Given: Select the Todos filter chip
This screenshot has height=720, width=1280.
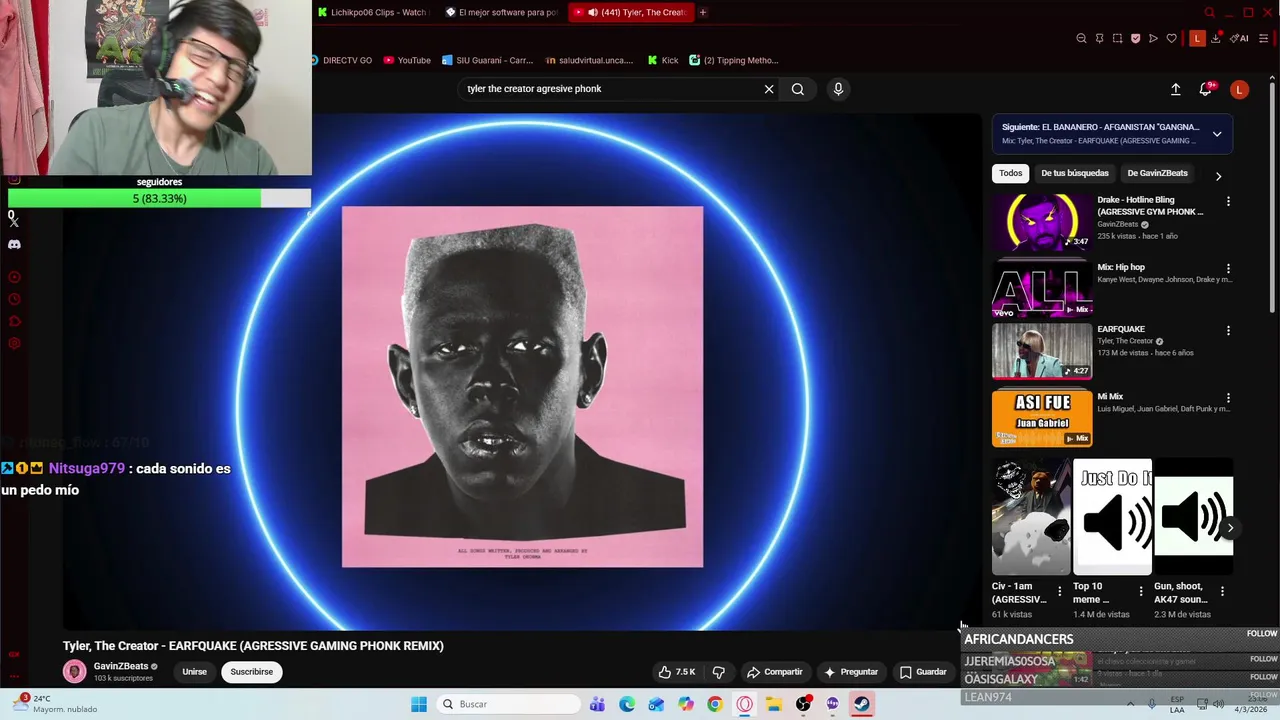Looking at the screenshot, I should pos(1011,173).
